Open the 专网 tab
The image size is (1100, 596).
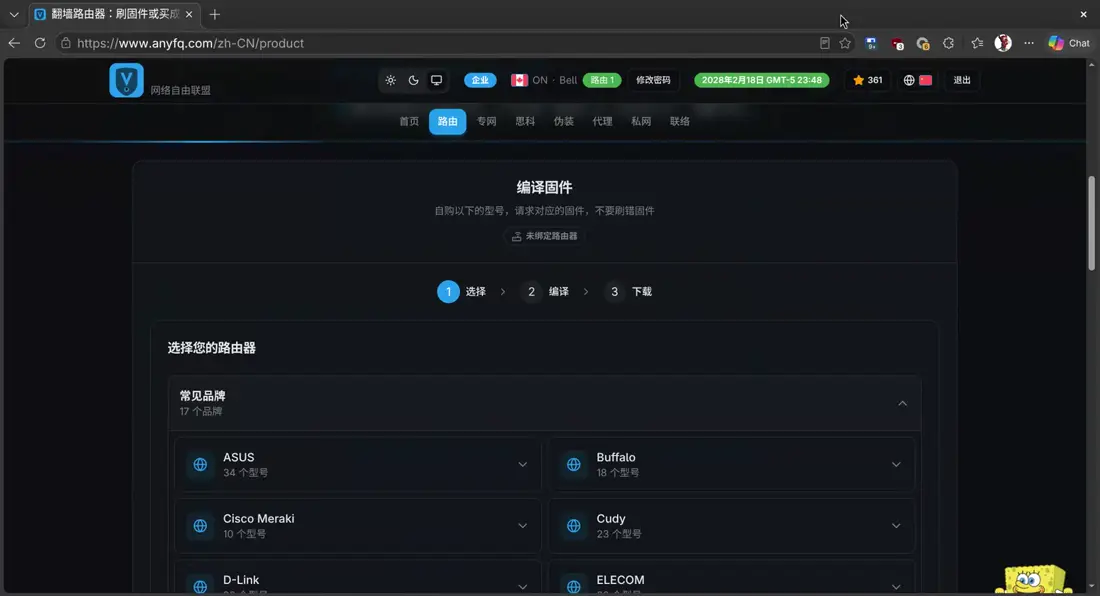486,121
